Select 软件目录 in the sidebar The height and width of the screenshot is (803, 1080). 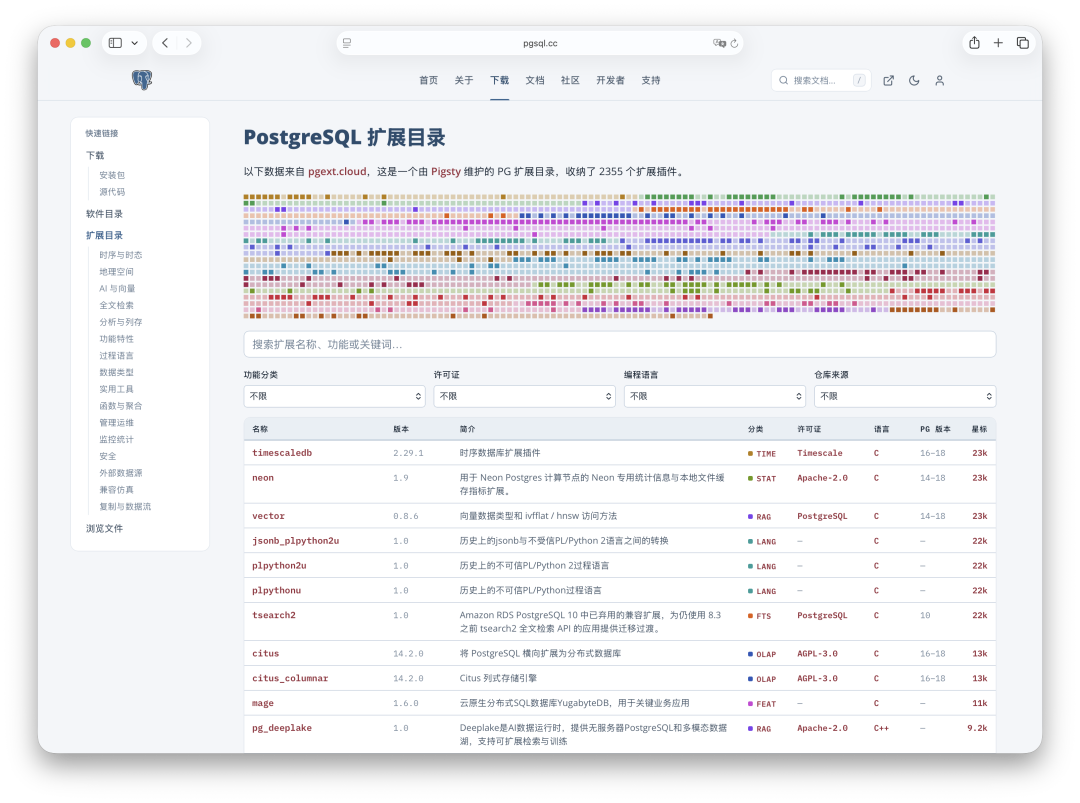pyautogui.click(x=104, y=214)
